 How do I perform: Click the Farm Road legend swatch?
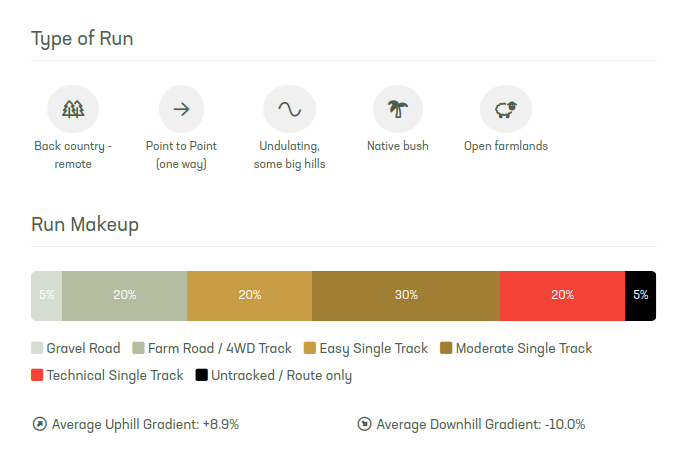tap(138, 348)
